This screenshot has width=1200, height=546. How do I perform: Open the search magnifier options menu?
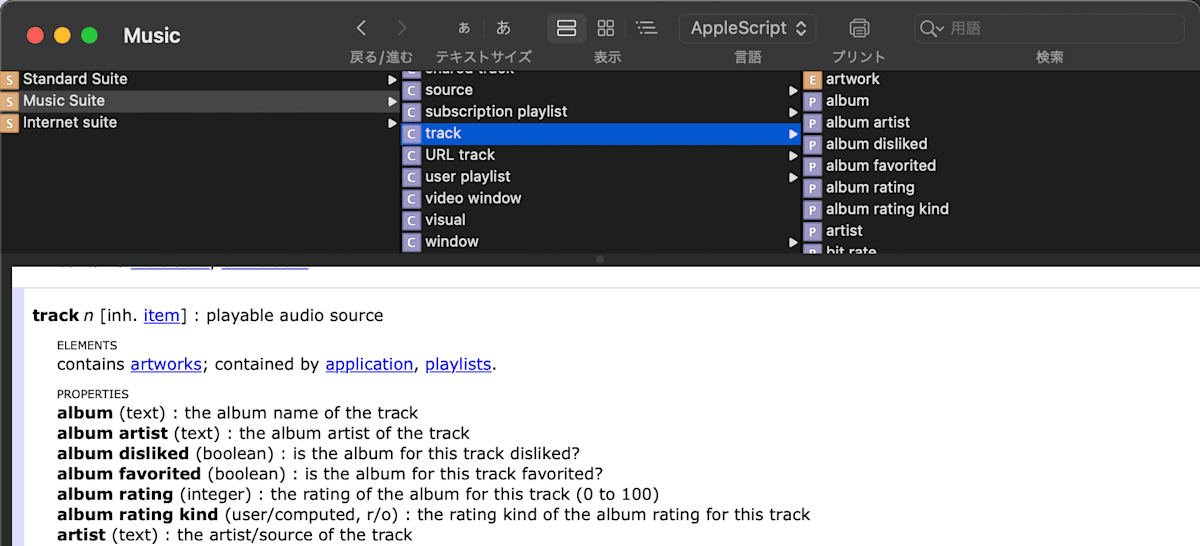[932, 28]
